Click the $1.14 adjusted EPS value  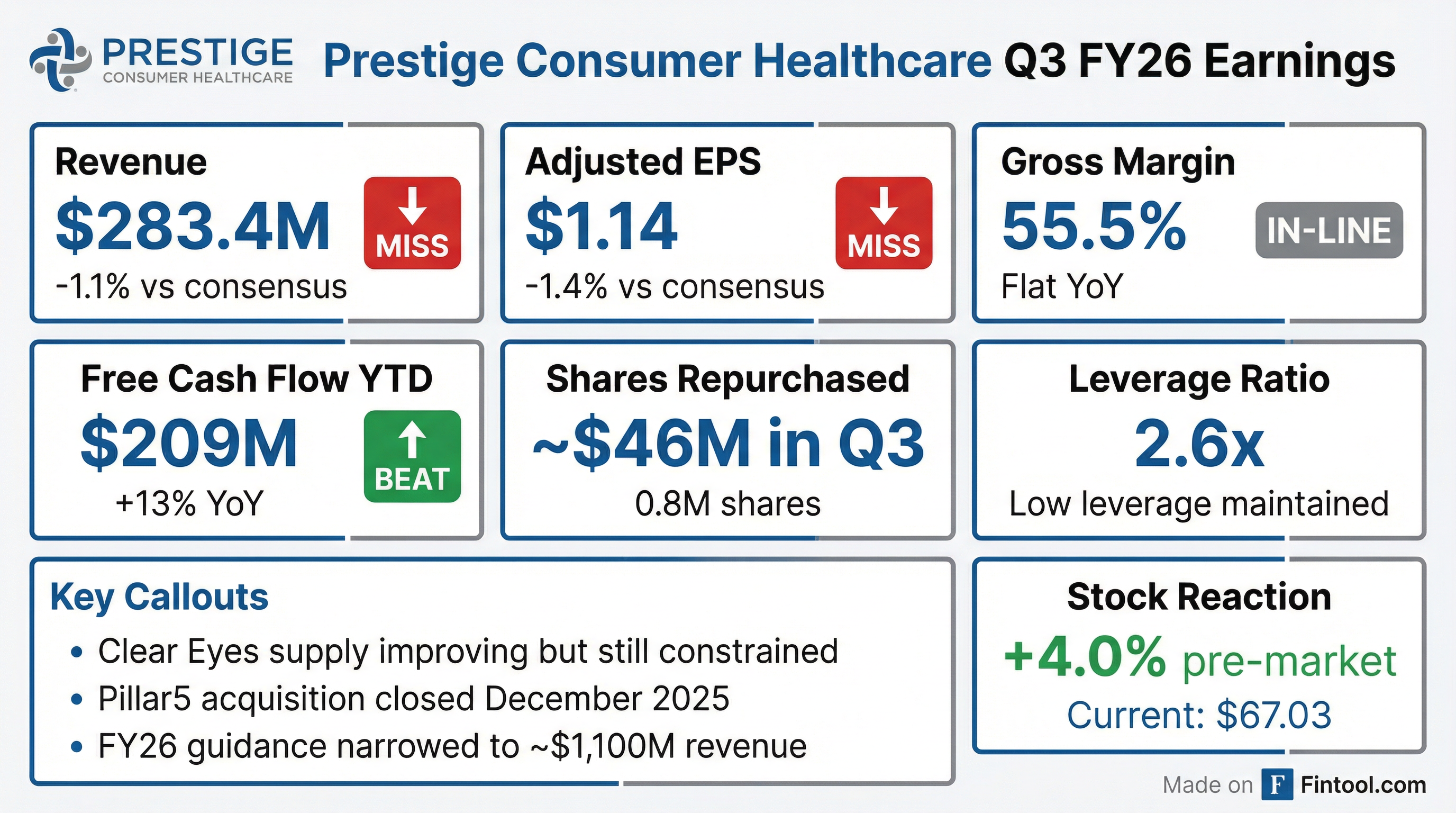602,226
